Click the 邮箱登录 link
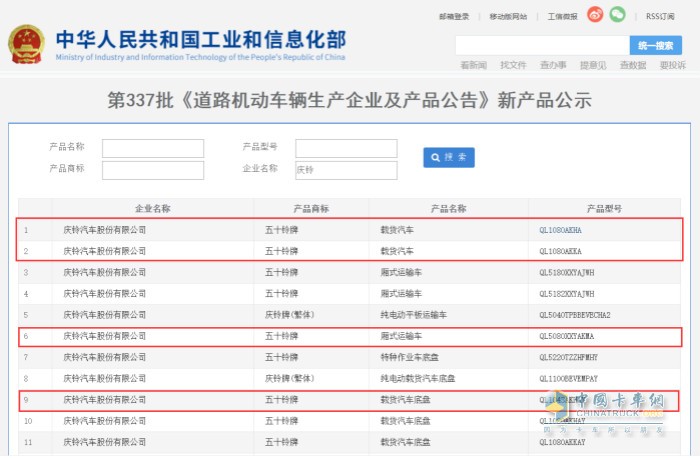Viewport: 700px width, 458px height. (x=454, y=17)
